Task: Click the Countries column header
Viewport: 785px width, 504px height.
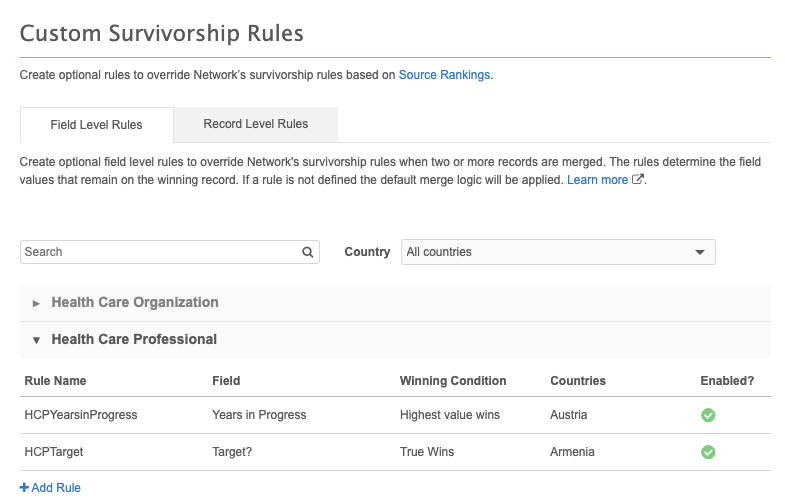Action: (x=578, y=381)
